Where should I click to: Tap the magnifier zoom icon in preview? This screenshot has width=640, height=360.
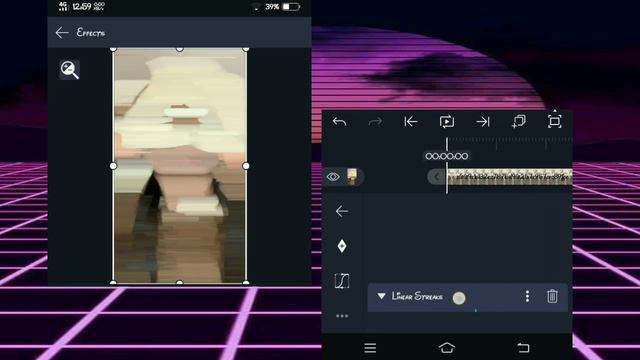point(69,69)
